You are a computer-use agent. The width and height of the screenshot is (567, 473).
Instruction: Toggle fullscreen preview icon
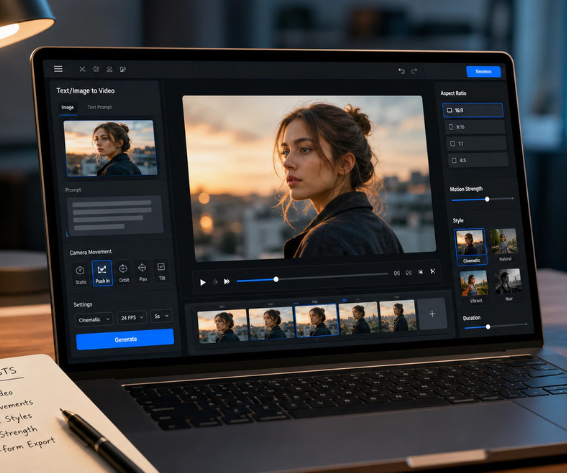tap(432, 271)
